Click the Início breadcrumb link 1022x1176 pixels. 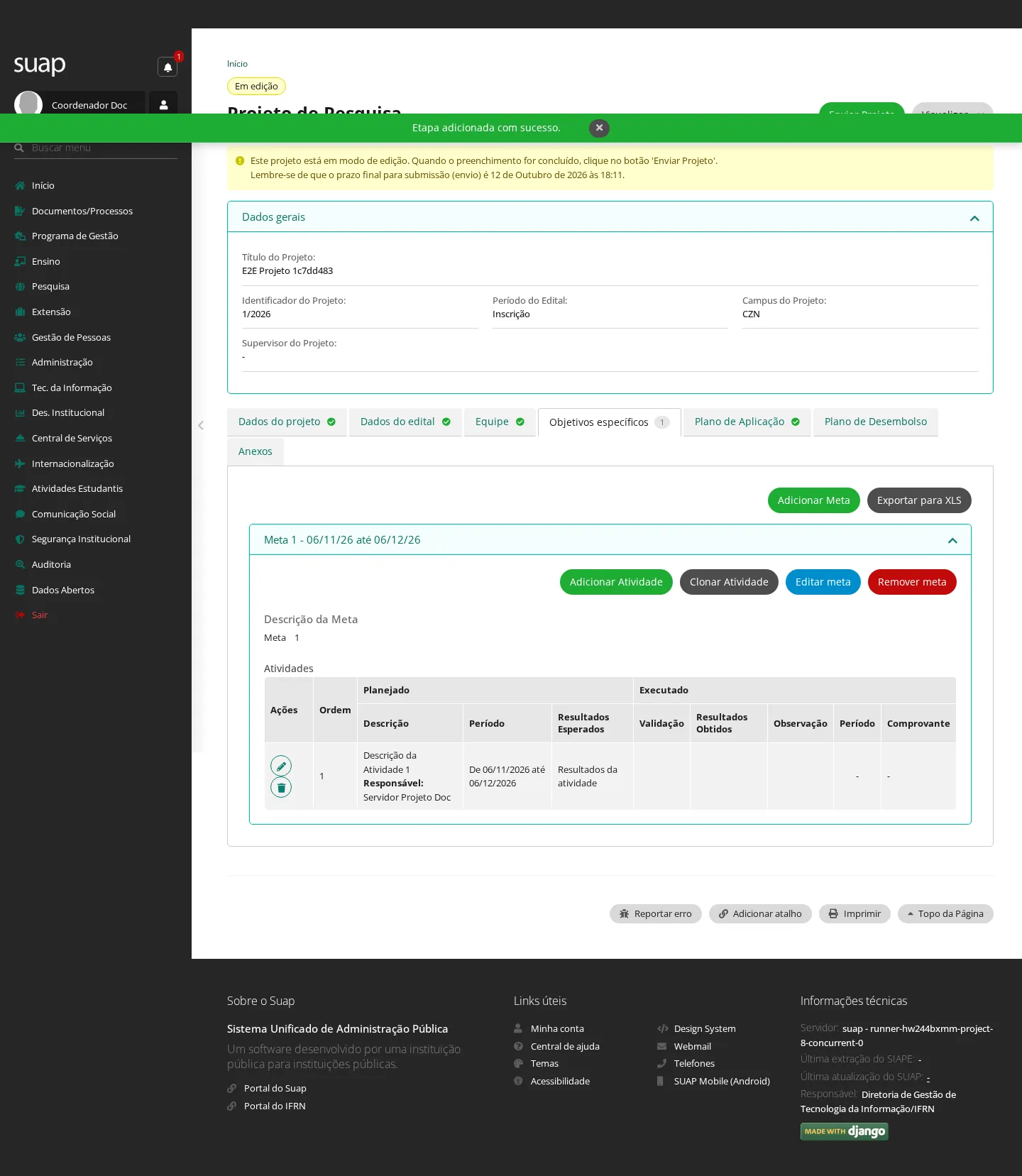237,64
